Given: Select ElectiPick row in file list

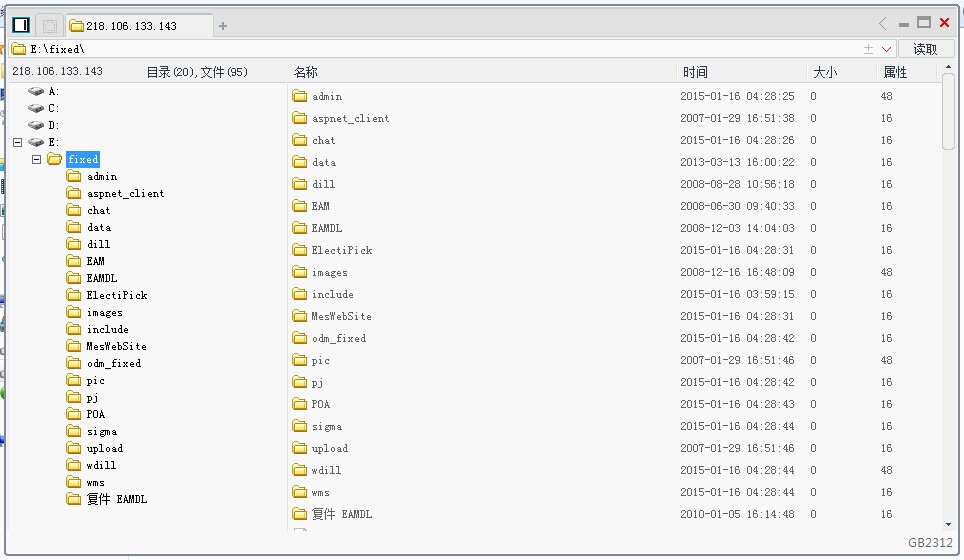Looking at the screenshot, I should click(x=614, y=250).
